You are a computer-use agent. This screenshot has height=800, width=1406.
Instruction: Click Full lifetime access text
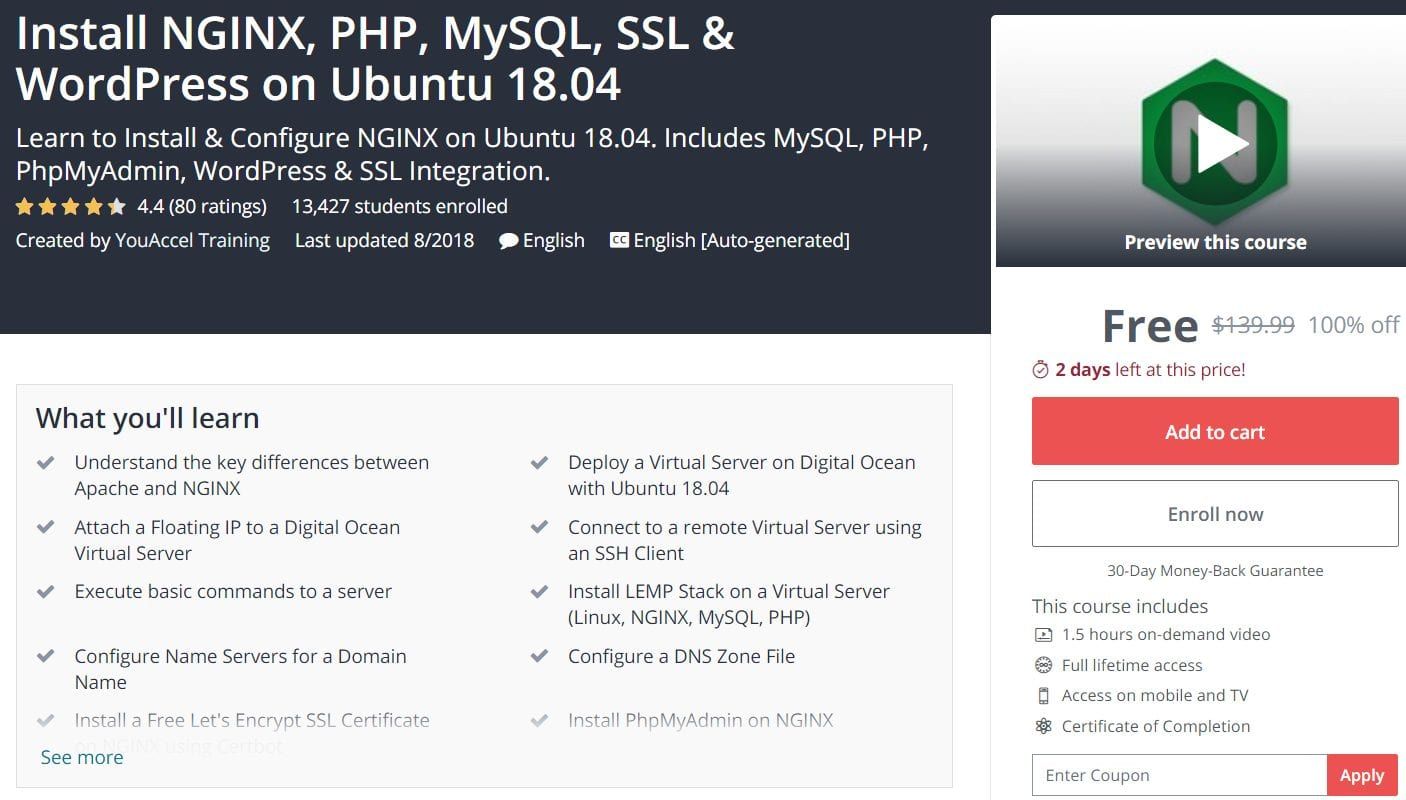(1132, 665)
